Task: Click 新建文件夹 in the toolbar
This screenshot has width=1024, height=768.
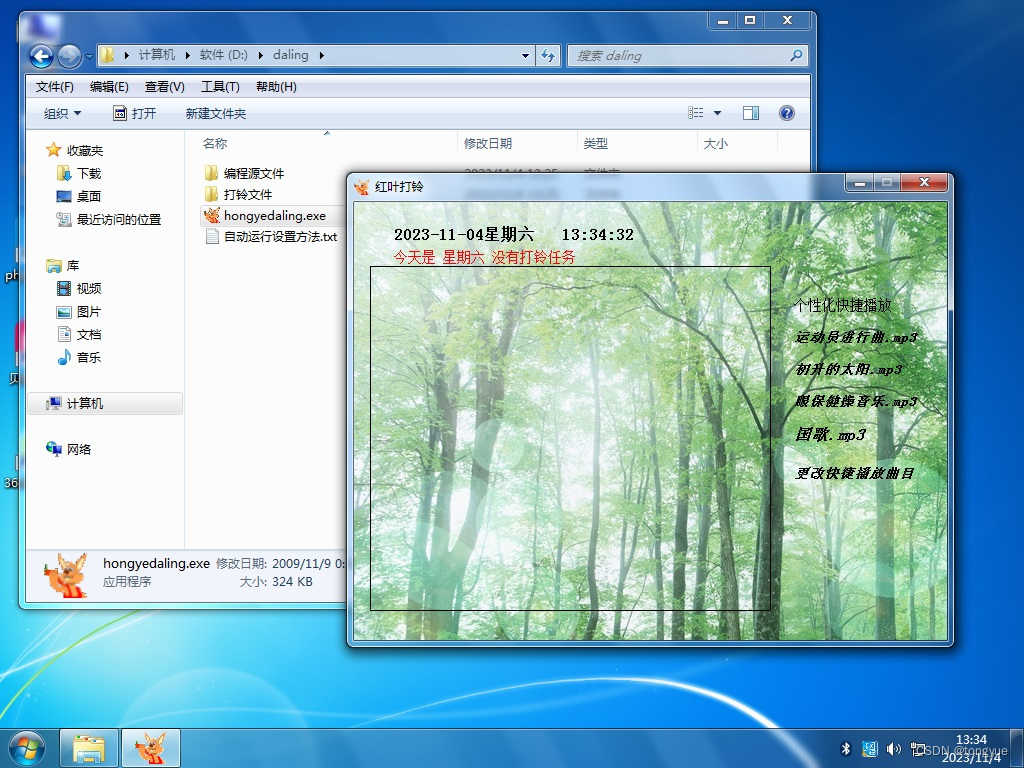Action: pyautogui.click(x=216, y=114)
